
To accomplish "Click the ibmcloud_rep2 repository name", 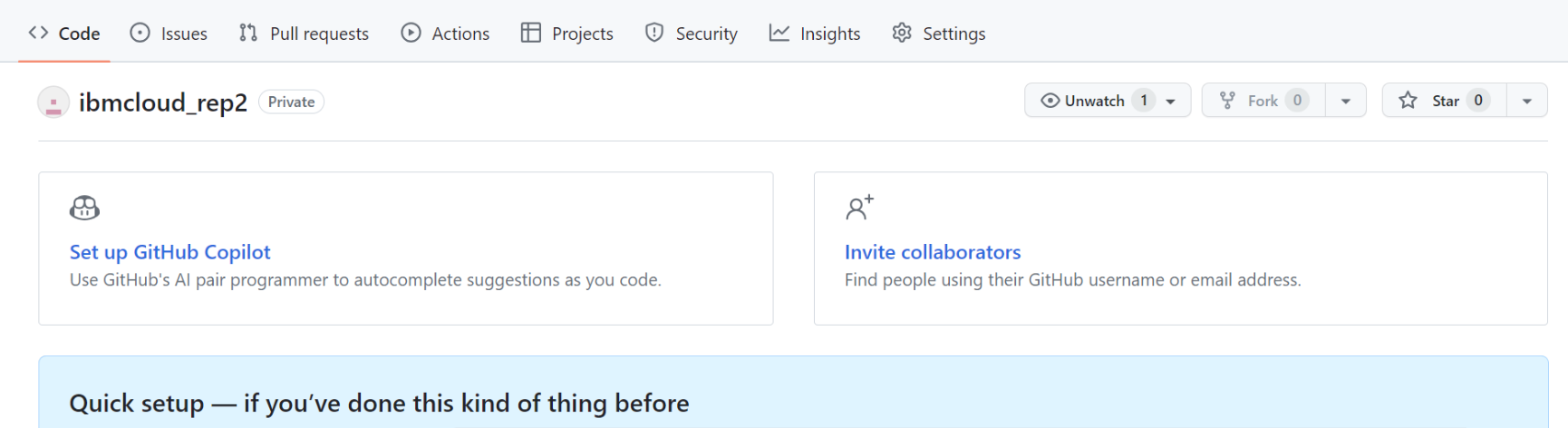I will tap(163, 102).
